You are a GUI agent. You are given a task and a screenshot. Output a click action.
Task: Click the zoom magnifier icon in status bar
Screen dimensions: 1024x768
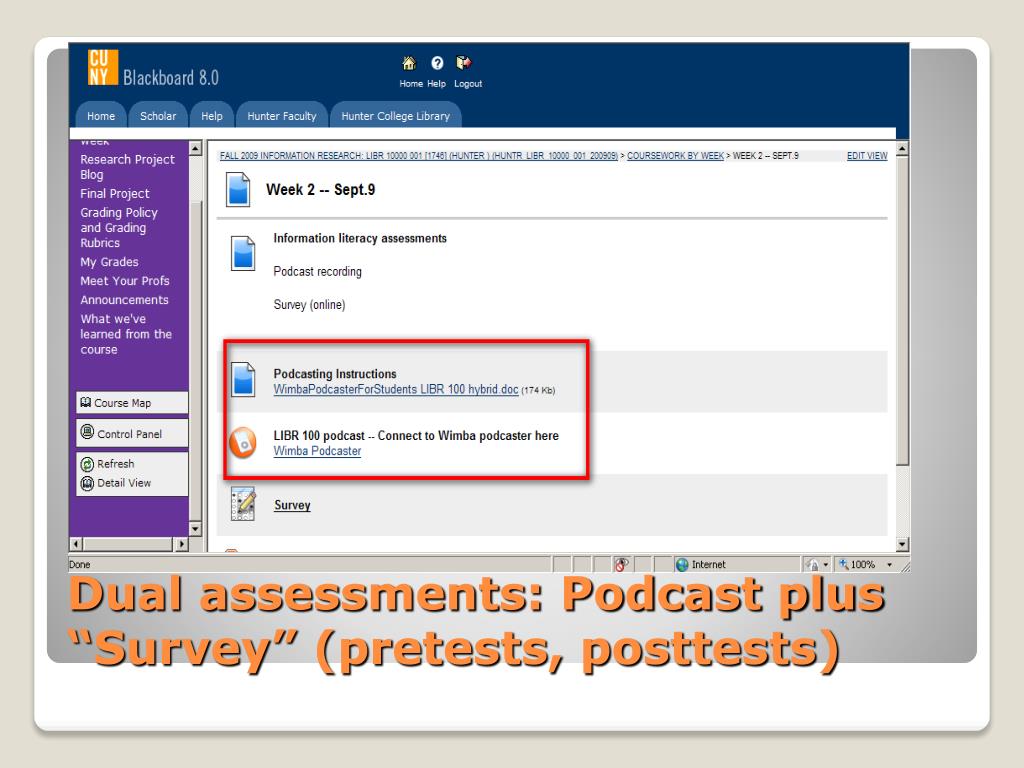click(x=844, y=564)
